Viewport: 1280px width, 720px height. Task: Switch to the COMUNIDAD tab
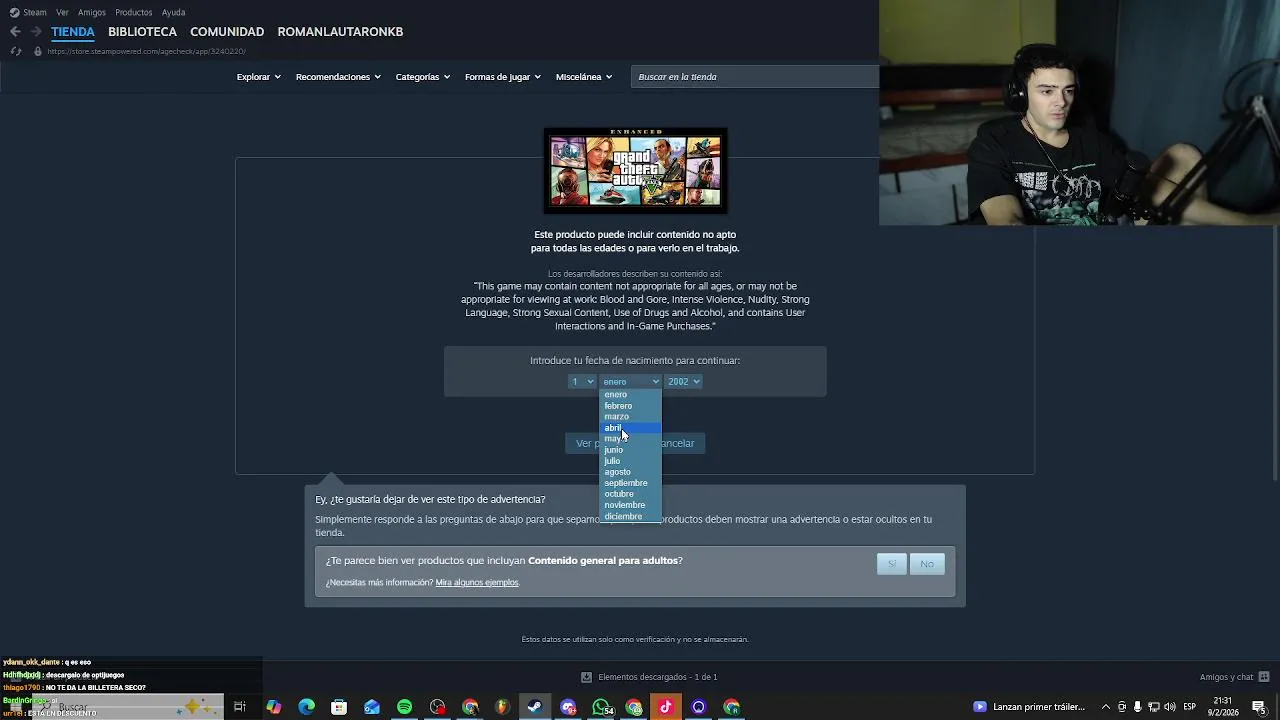click(x=227, y=32)
